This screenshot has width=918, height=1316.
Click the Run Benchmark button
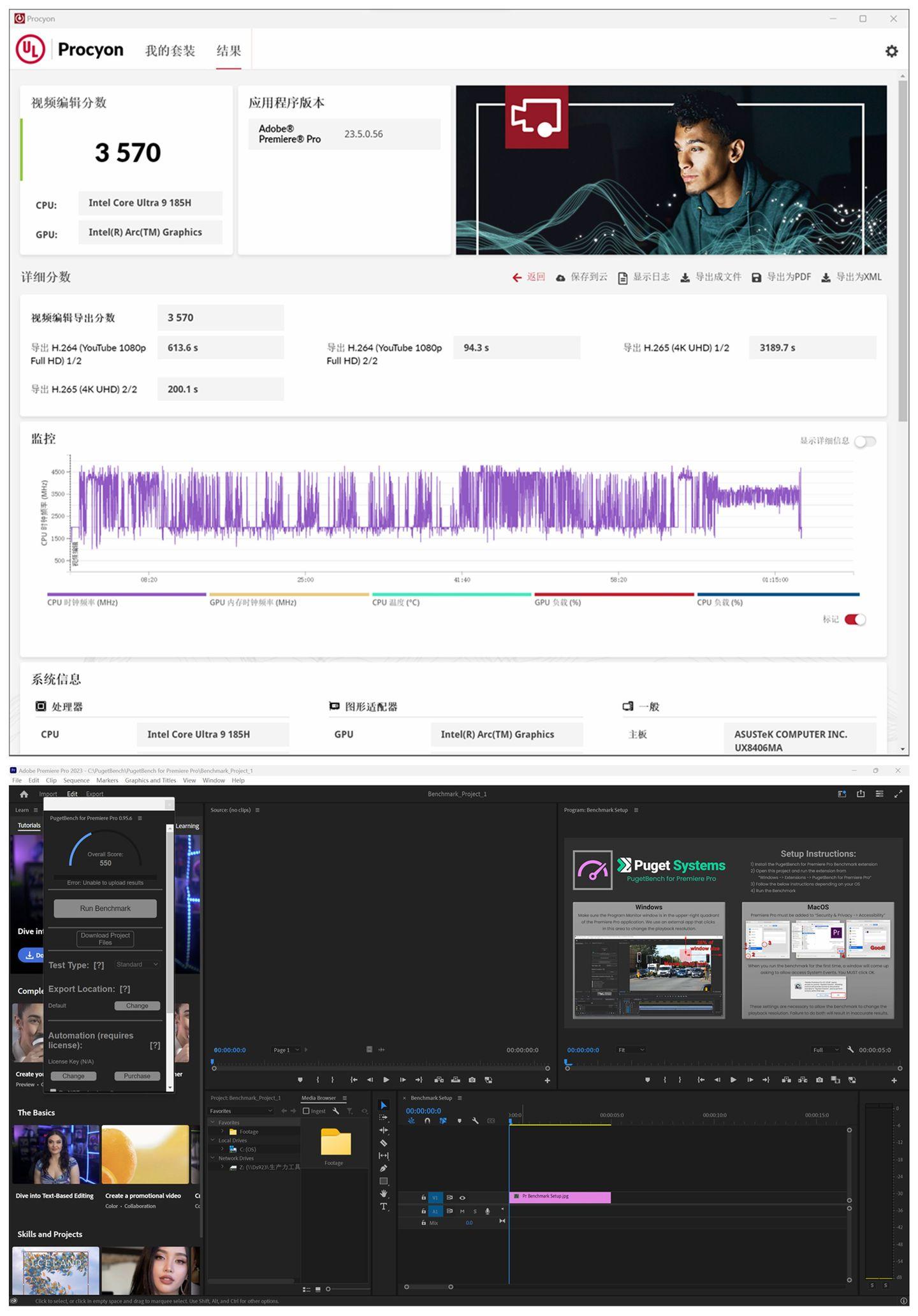click(x=105, y=908)
